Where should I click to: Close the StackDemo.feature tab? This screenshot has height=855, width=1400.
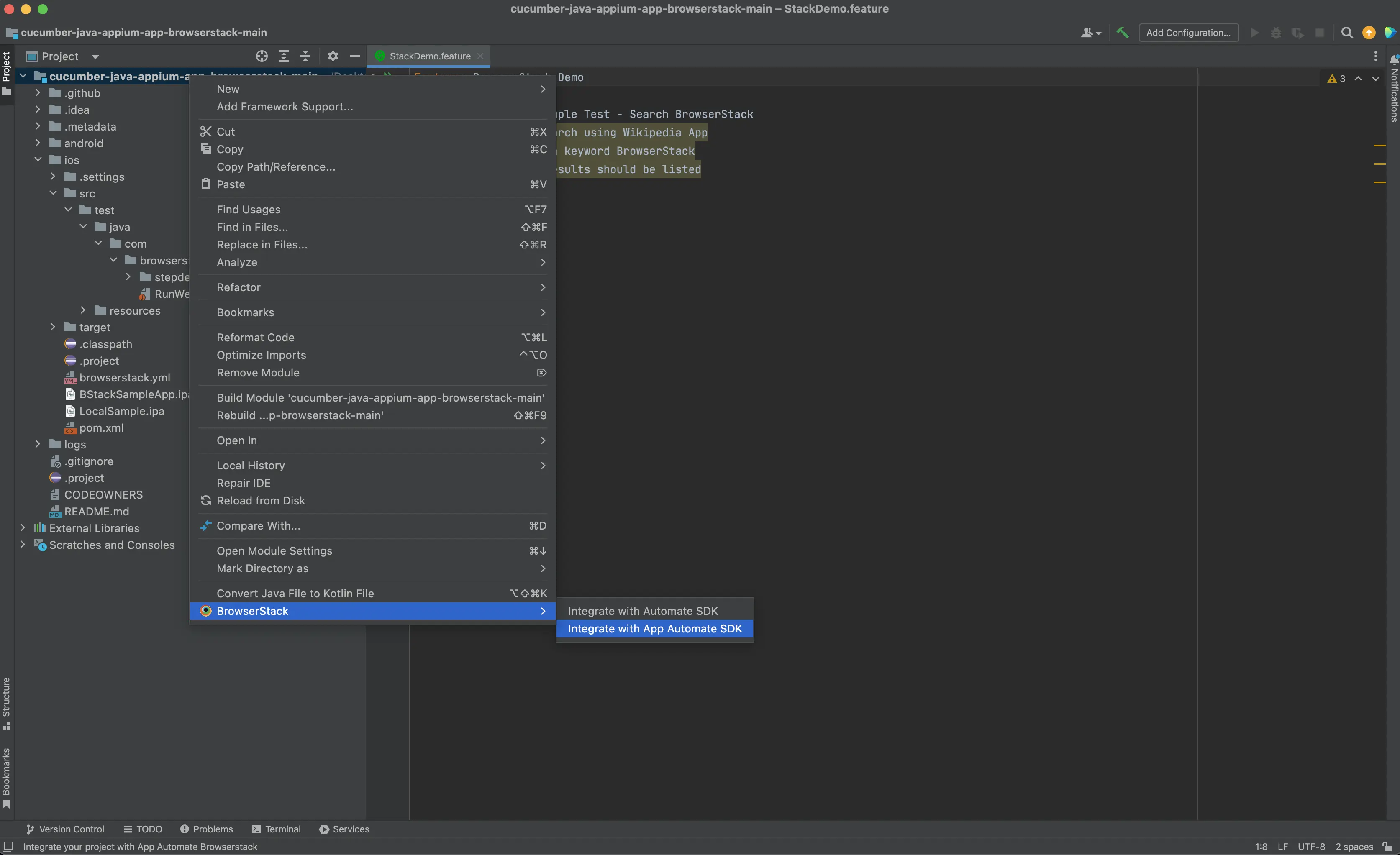(x=480, y=56)
